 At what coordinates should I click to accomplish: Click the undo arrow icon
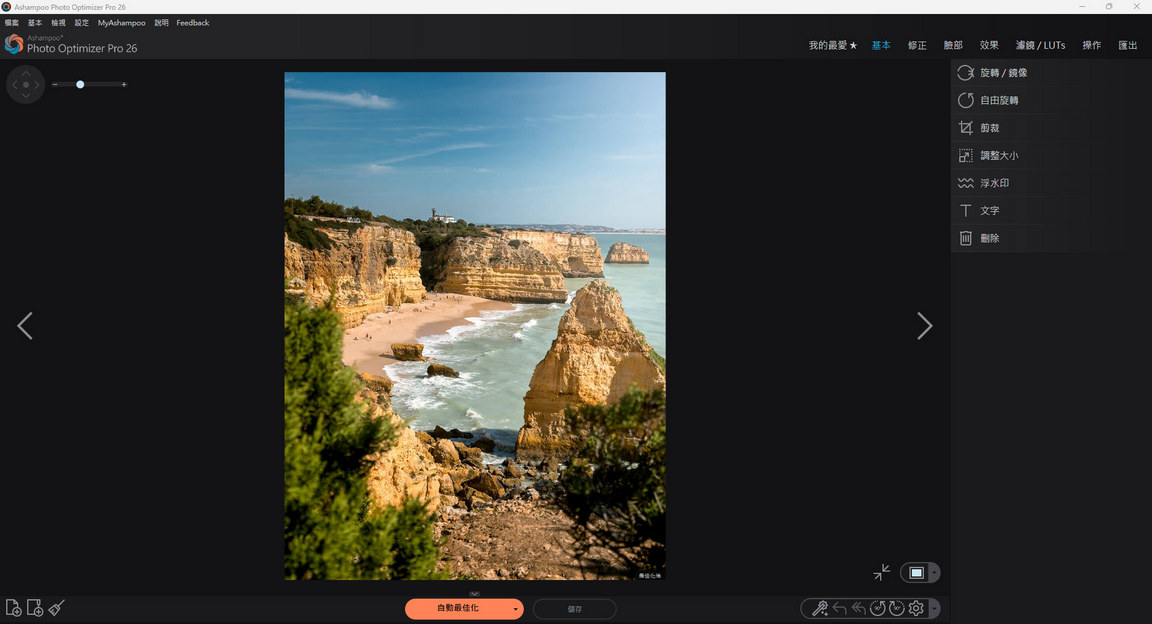coord(839,608)
